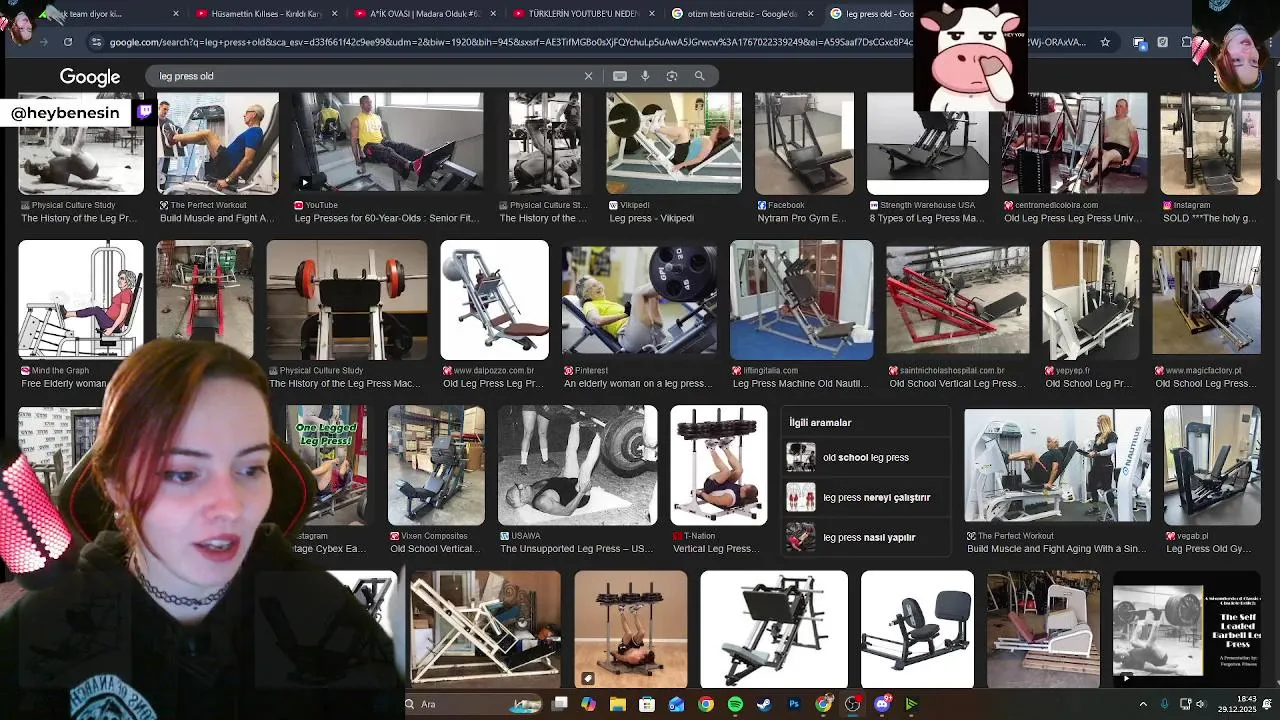Open 'Old School Leg Pr...' yepyep.fr image

point(1090,300)
